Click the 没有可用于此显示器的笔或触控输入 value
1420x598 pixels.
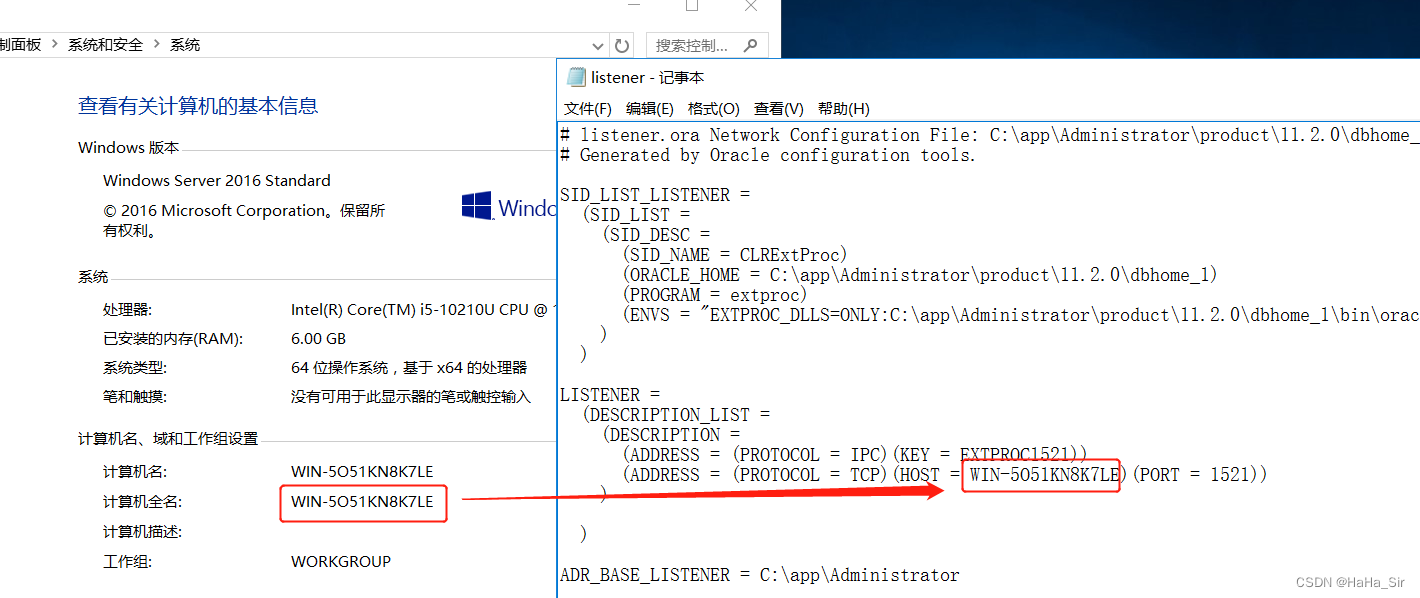point(411,397)
